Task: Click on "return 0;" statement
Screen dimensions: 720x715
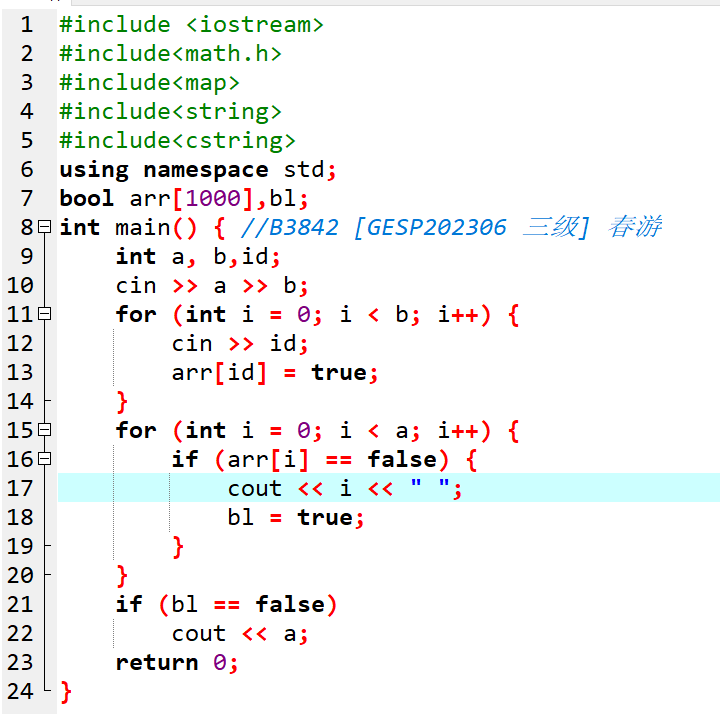Action: point(177,663)
